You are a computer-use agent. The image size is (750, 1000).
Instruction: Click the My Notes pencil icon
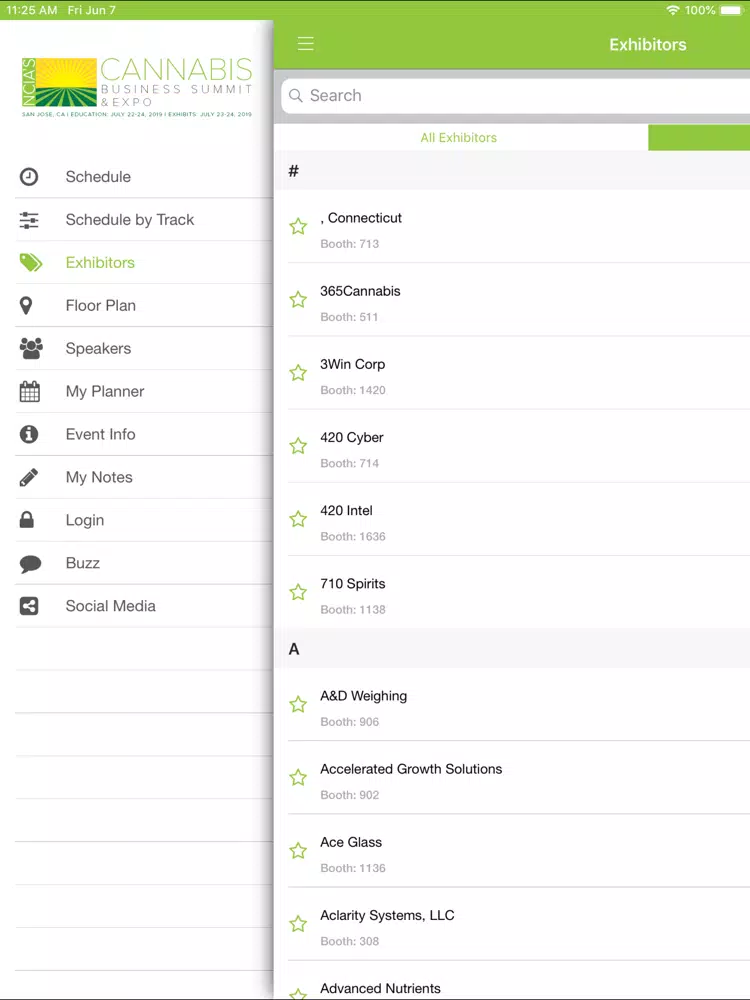click(x=29, y=477)
